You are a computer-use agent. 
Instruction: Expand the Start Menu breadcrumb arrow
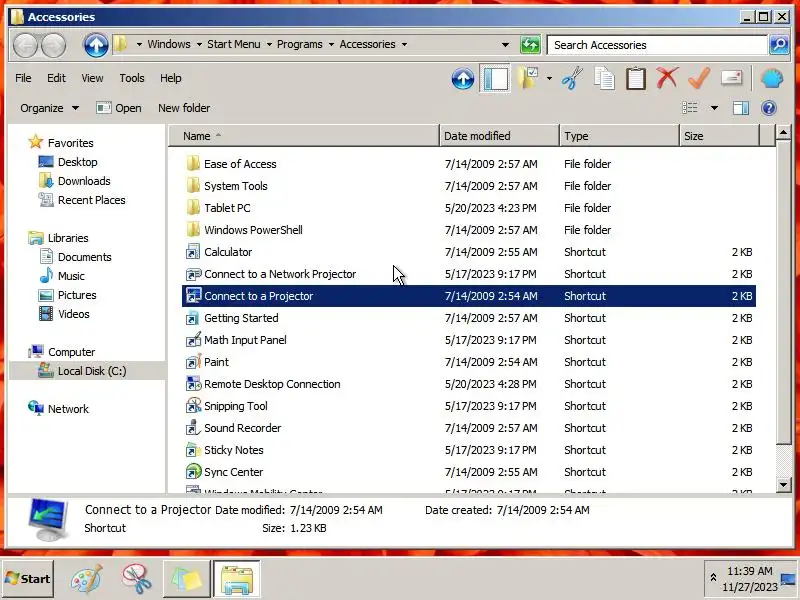pos(269,45)
